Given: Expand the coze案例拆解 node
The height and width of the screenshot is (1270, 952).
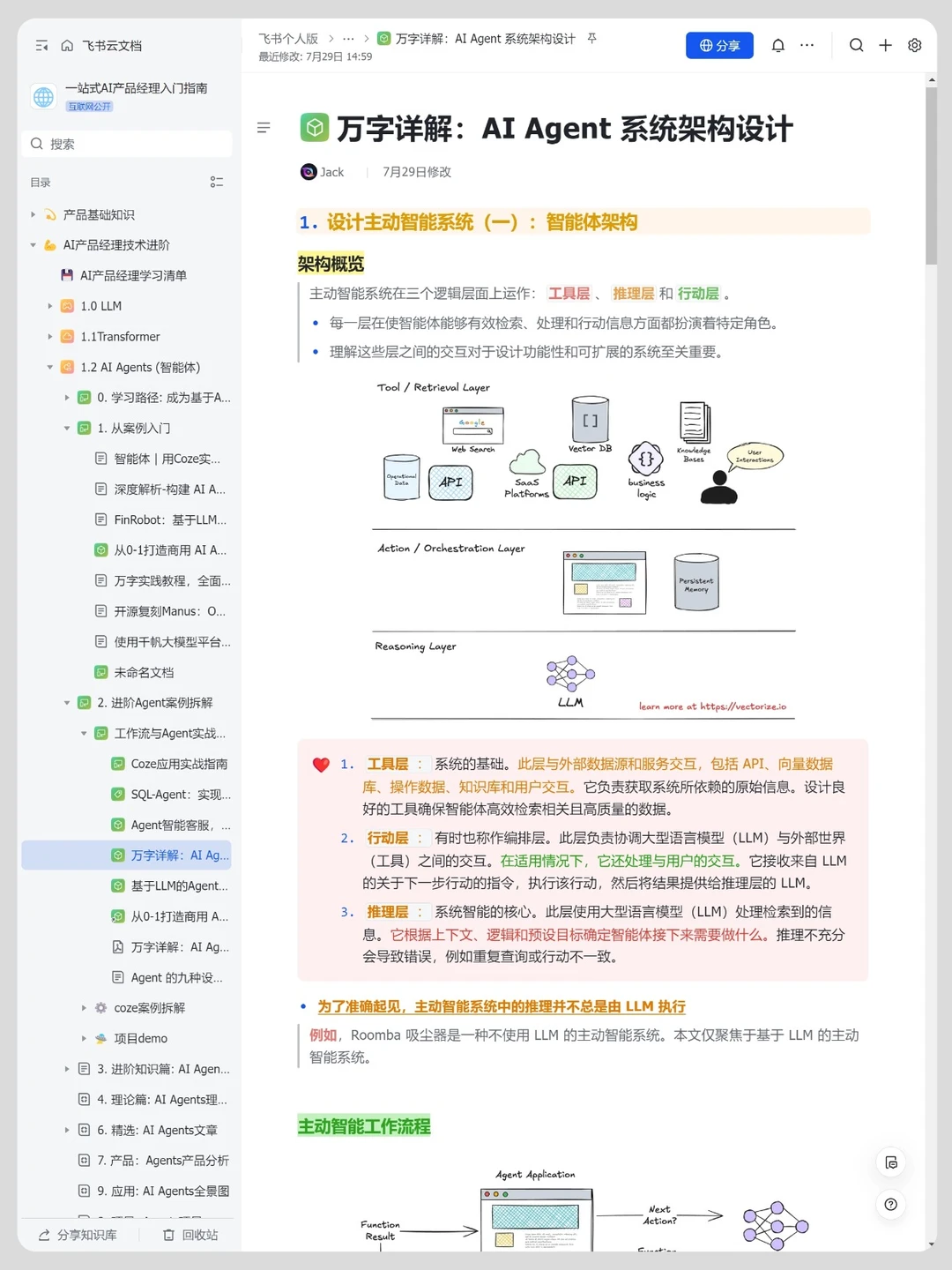Looking at the screenshot, I should tap(84, 1008).
